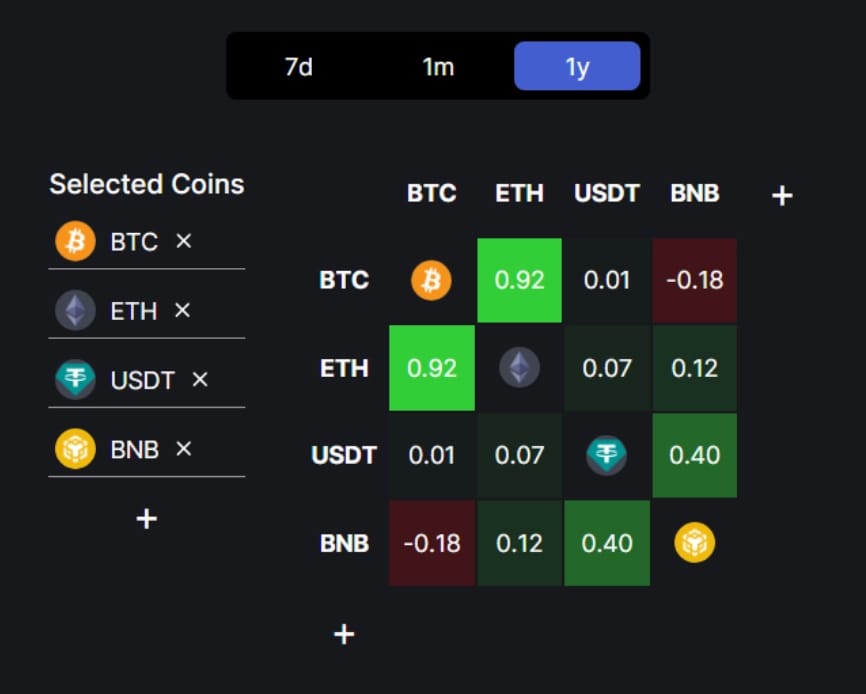Click the Bitcoin icon in the matrix diagonal

[431, 281]
